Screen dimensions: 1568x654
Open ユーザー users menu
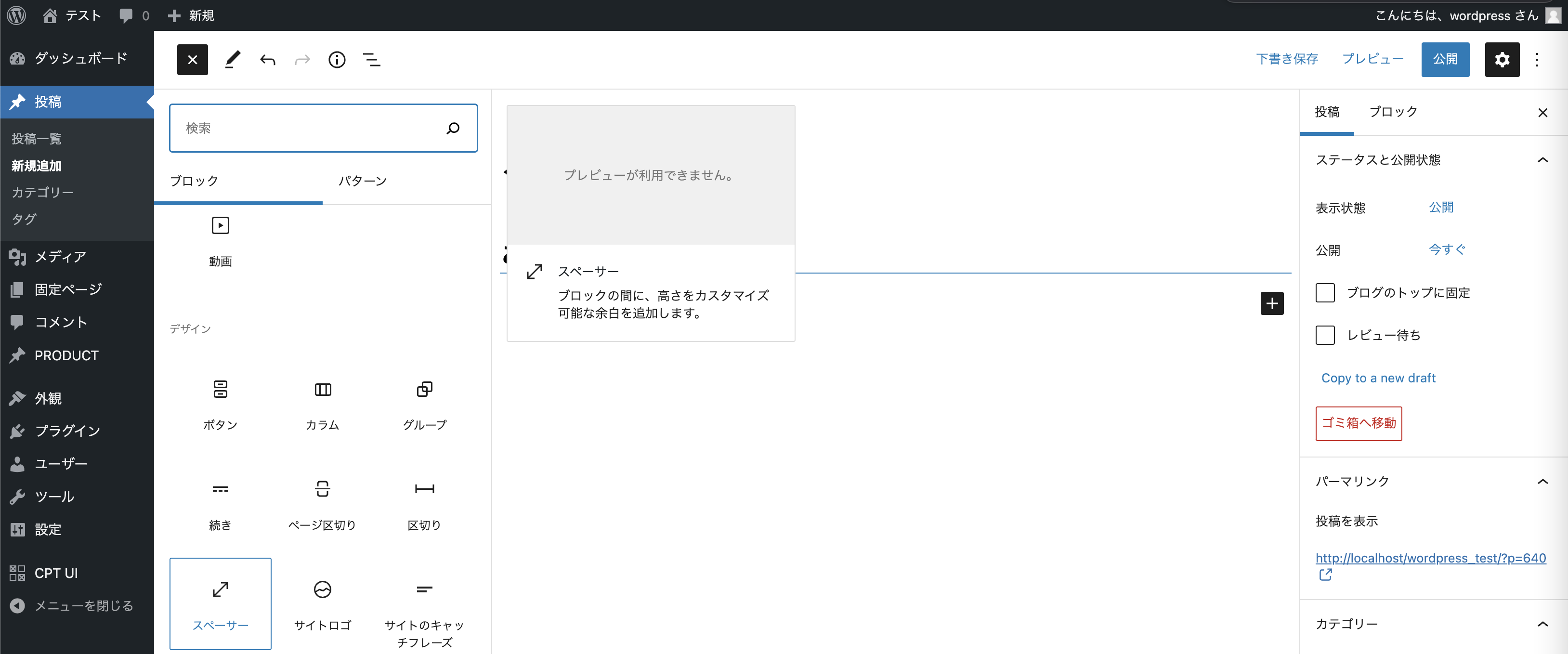click(x=77, y=464)
